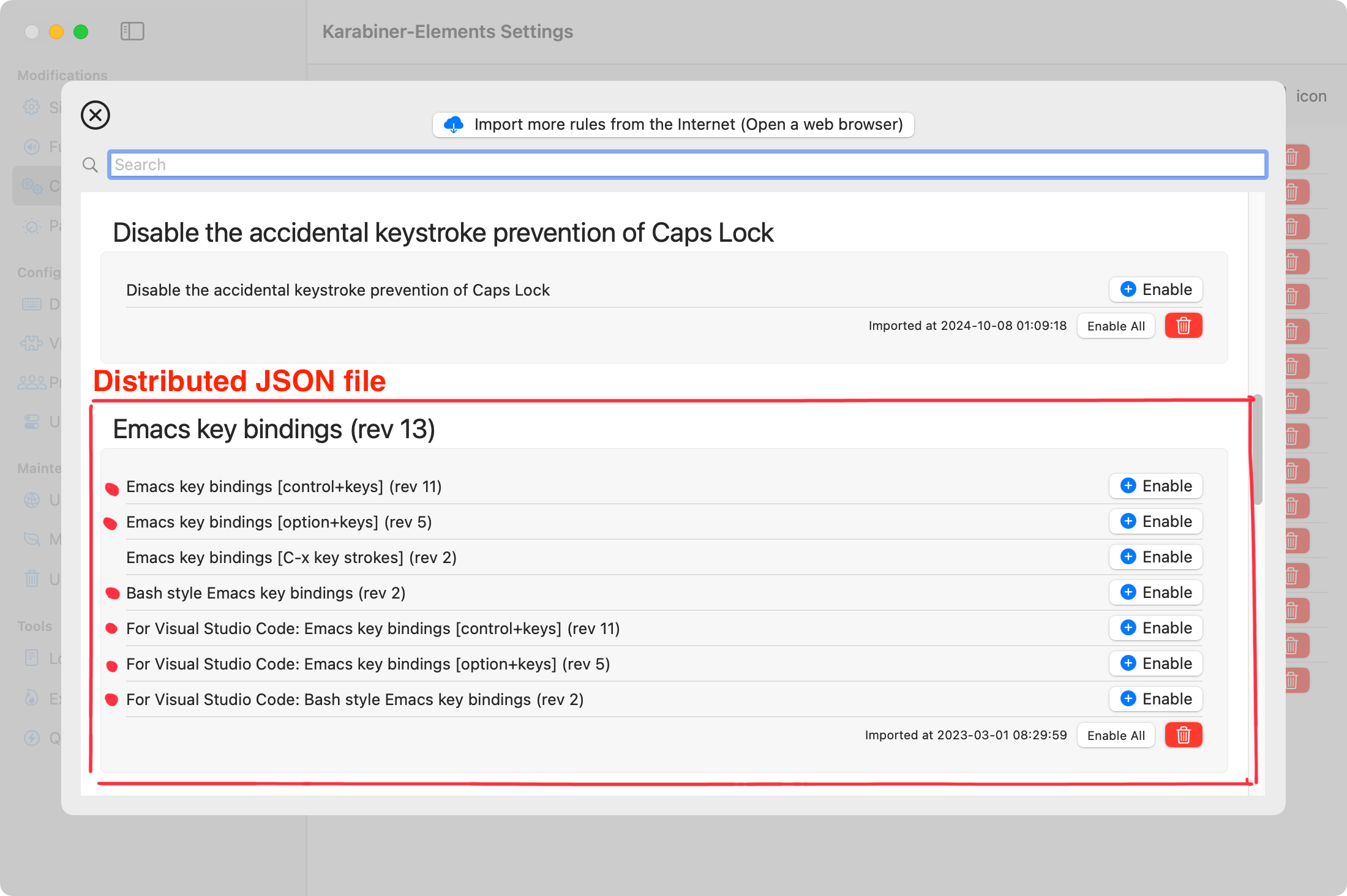1347x896 pixels.
Task: Focus the Search field for rules
Action: coord(688,165)
